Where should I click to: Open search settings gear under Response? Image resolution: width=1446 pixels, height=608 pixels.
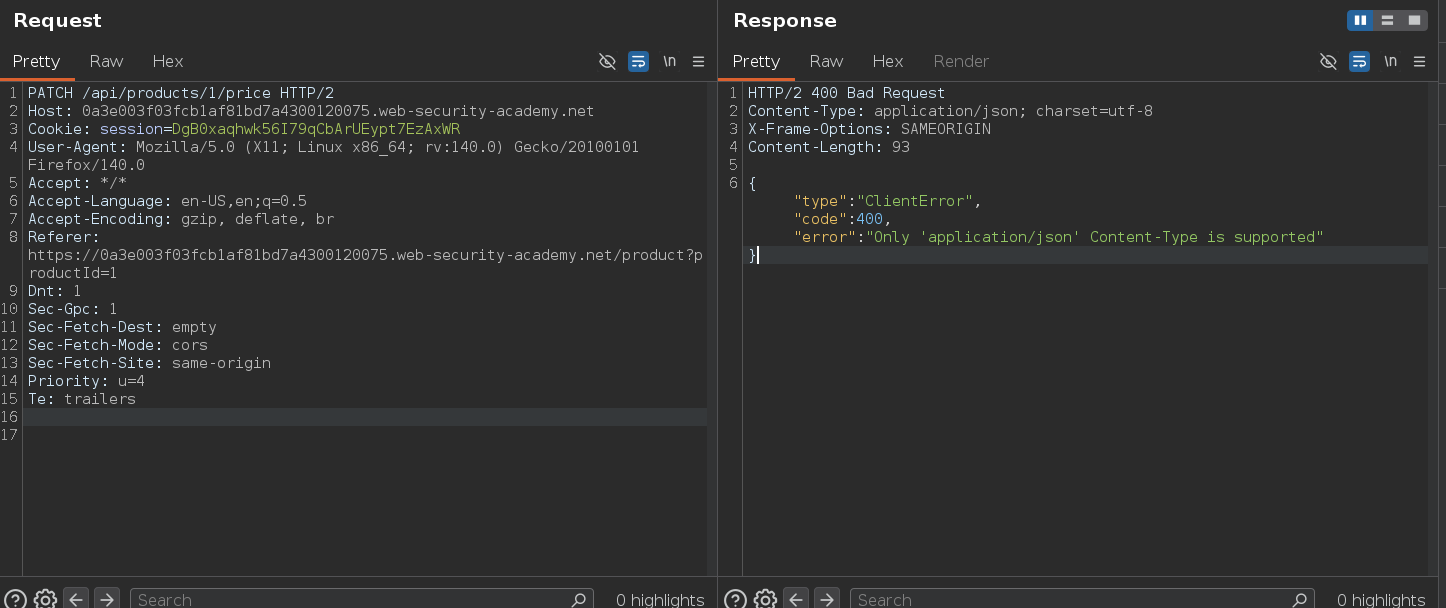pos(765,599)
